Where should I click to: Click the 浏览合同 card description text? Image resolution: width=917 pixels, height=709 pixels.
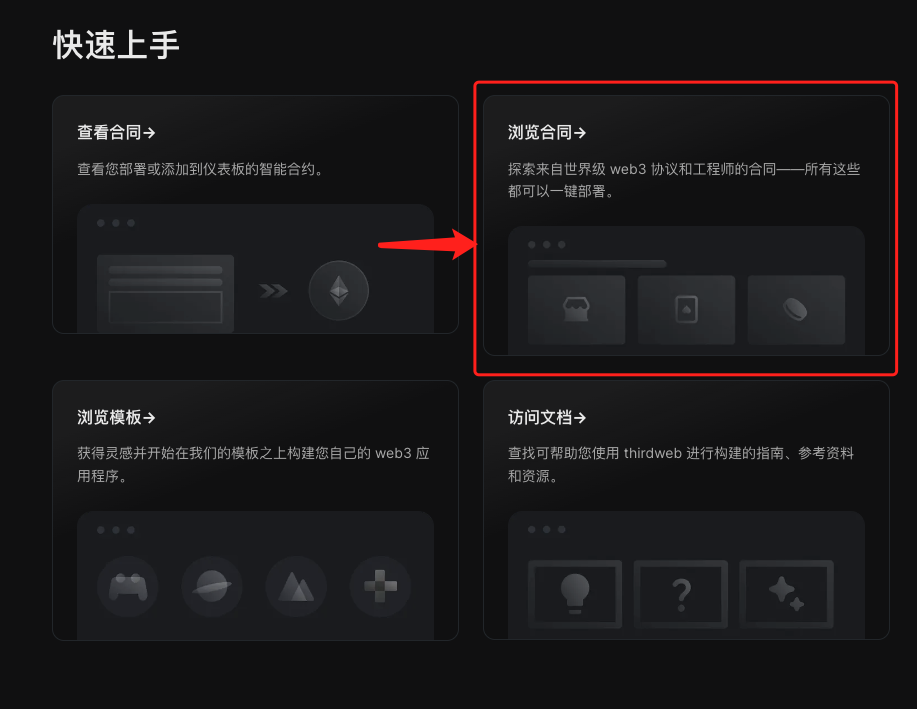pos(684,180)
